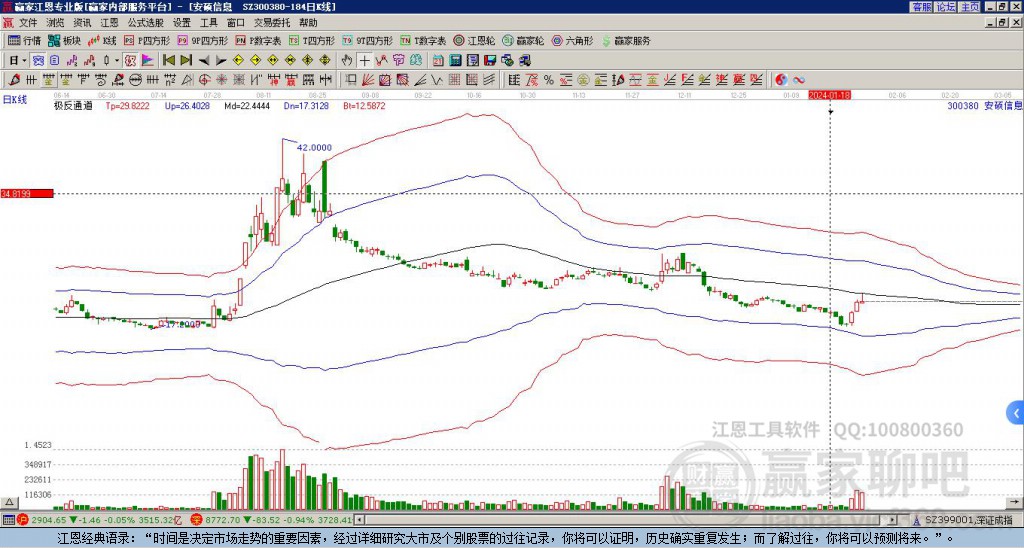The image size is (1024, 548).
Task: Click the black right arrow icon
Action: tap(221, 61)
